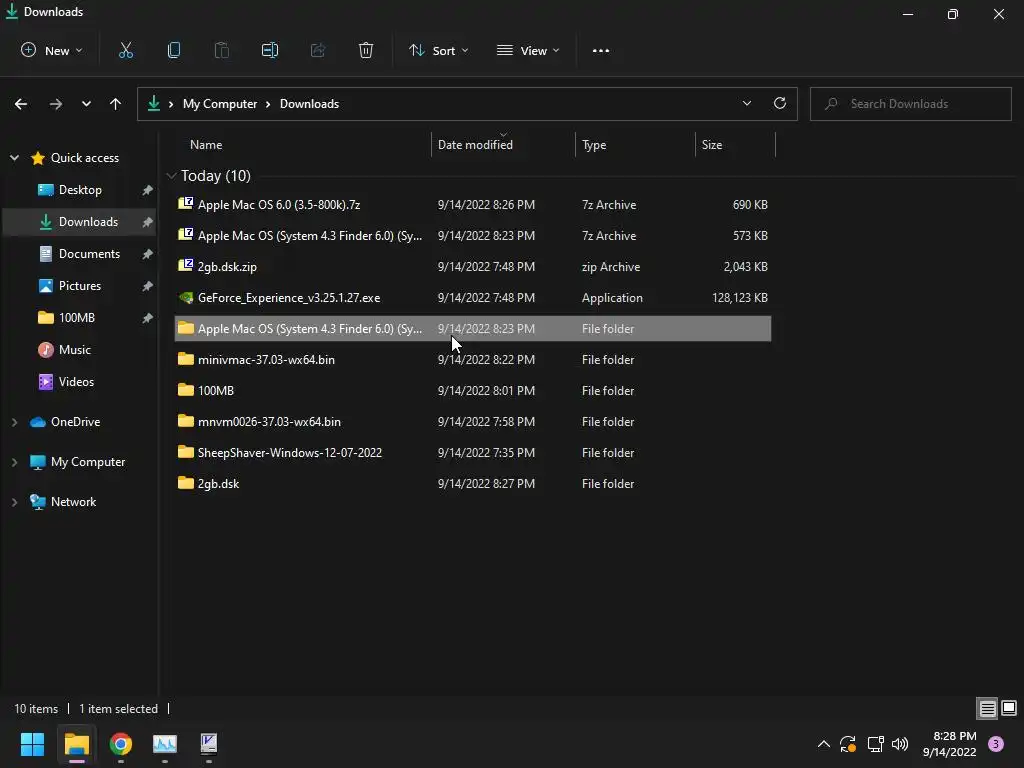Screen dimensions: 1024x768
Task: Select Desktop in Quick access
Action: click(80, 190)
